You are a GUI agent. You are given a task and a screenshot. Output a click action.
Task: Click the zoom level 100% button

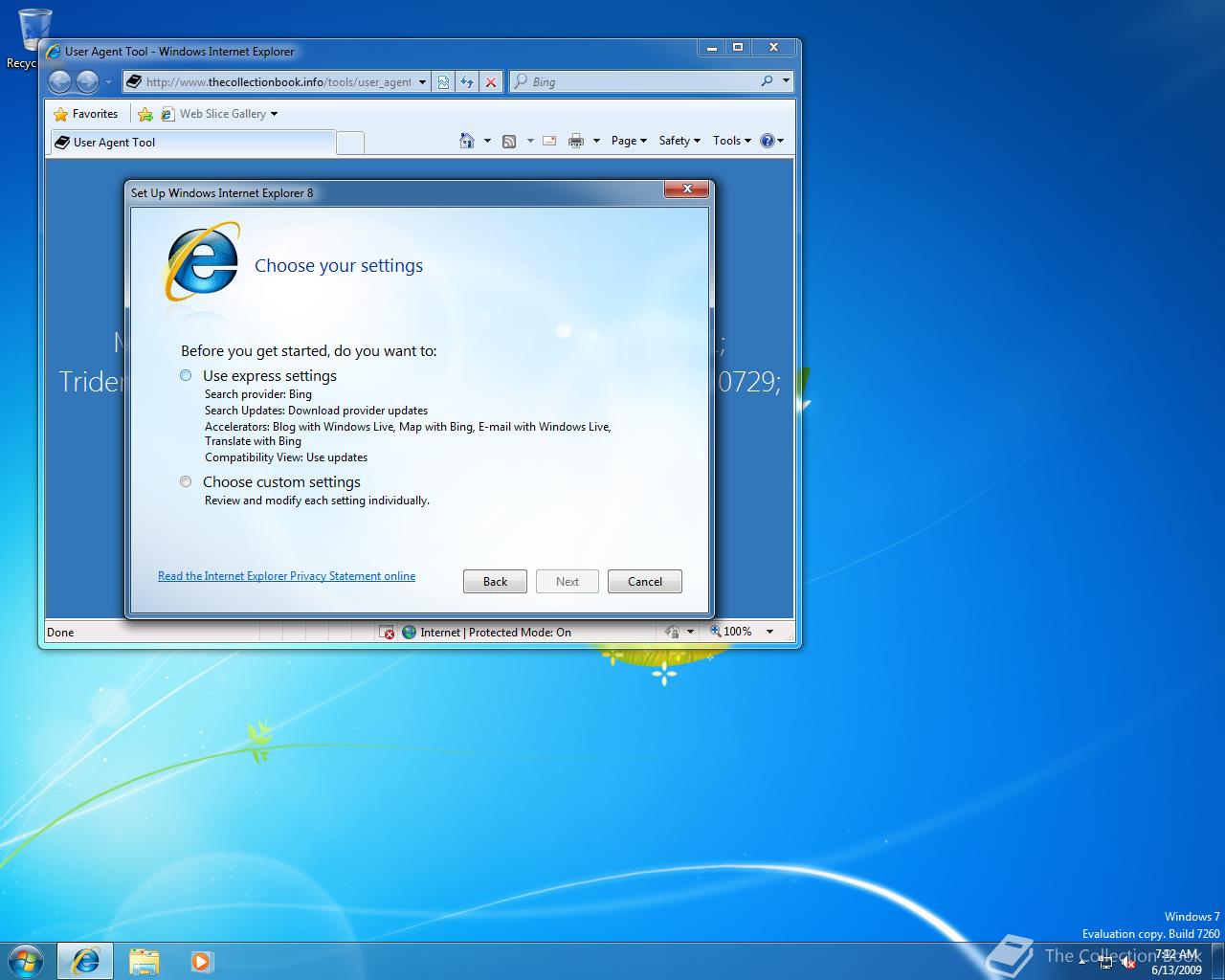click(x=731, y=632)
